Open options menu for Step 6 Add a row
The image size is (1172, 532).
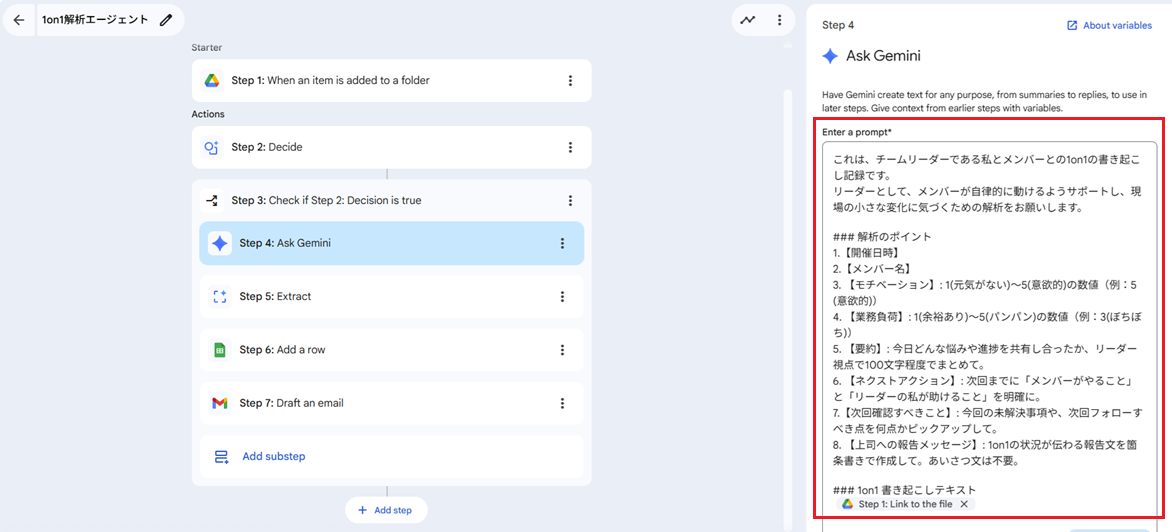coord(562,350)
